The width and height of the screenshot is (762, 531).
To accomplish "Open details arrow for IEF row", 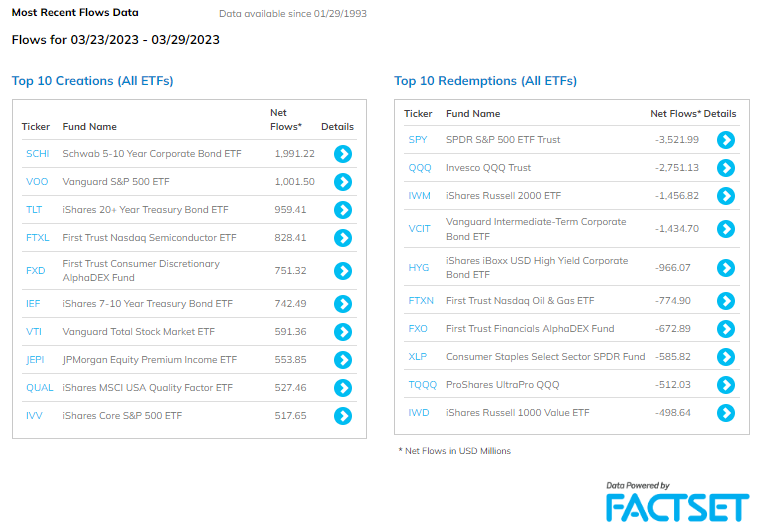I will tap(343, 304).
